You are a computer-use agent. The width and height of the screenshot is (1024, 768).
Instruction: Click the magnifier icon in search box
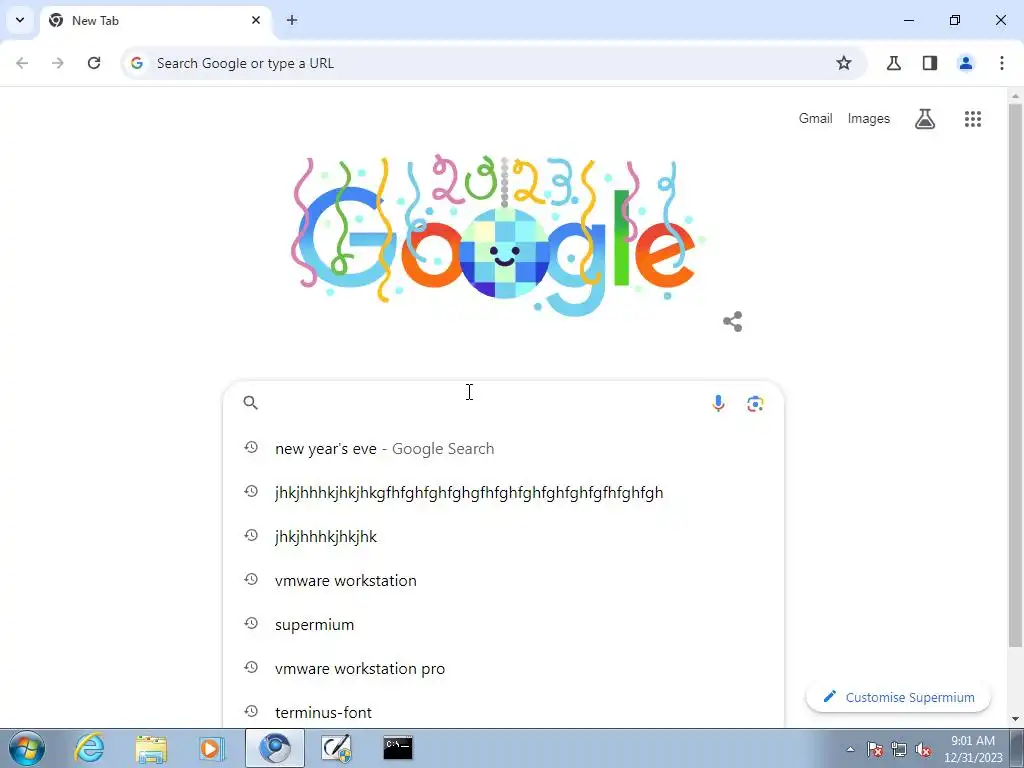tap(251, 403)
